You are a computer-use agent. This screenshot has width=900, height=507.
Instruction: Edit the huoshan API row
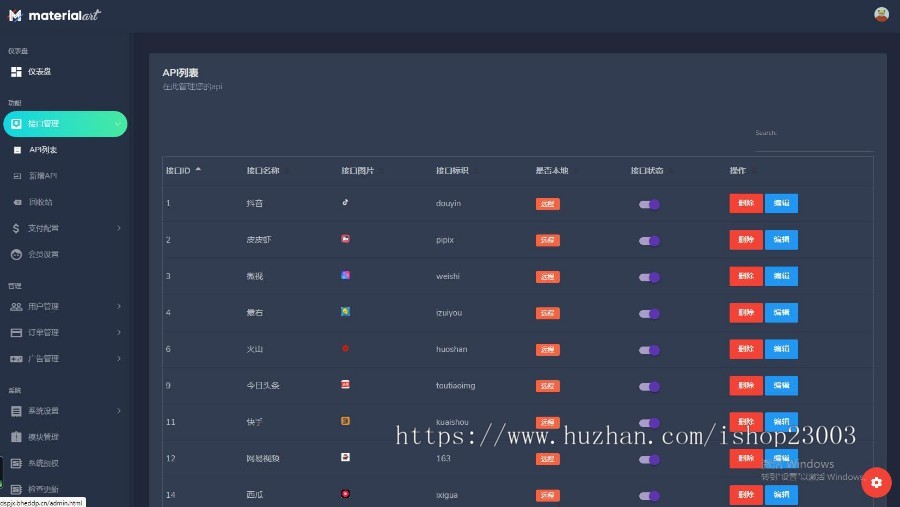781,349
